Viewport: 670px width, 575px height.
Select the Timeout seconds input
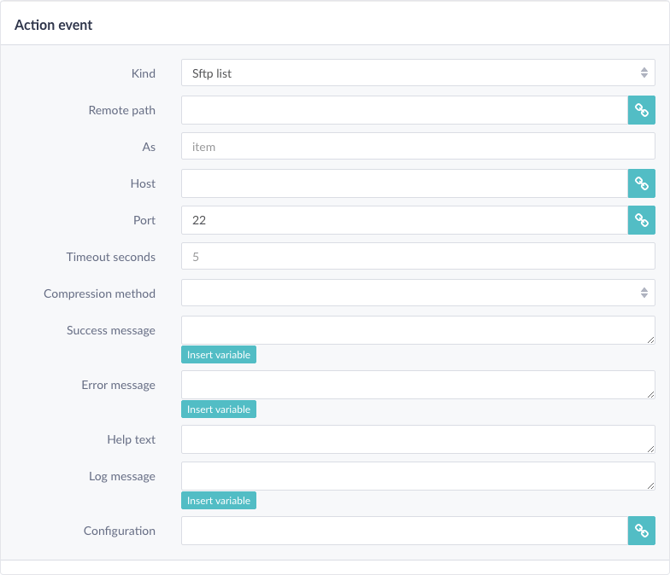418,256
